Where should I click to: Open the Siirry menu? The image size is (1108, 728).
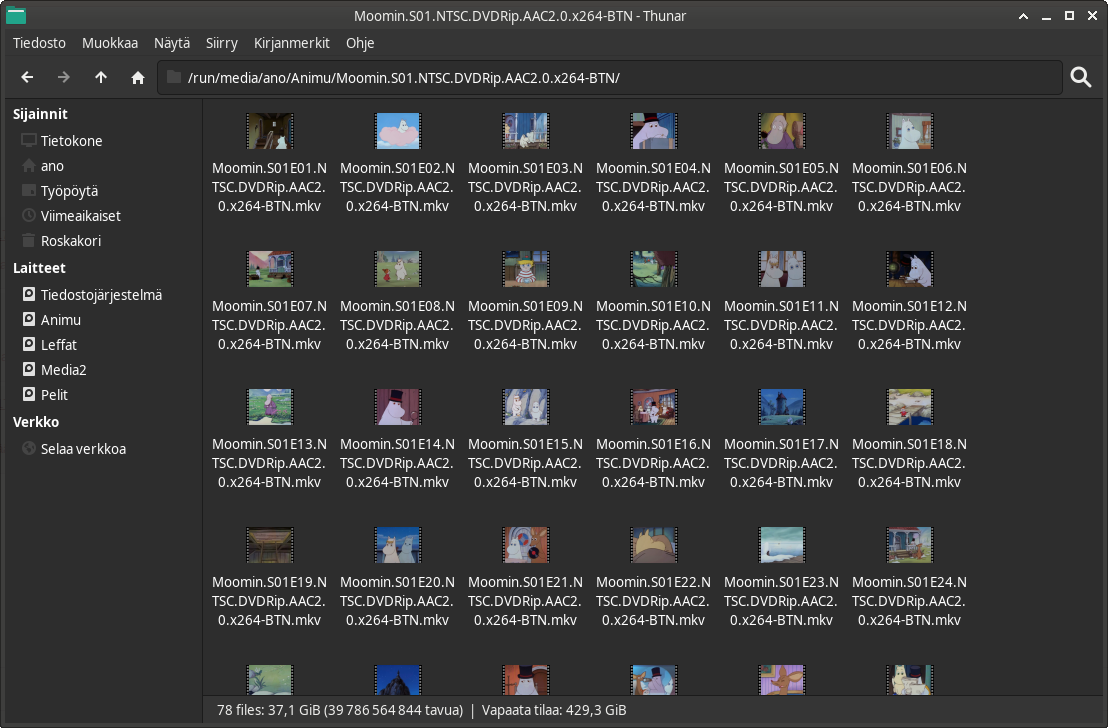tap(222, 43)
